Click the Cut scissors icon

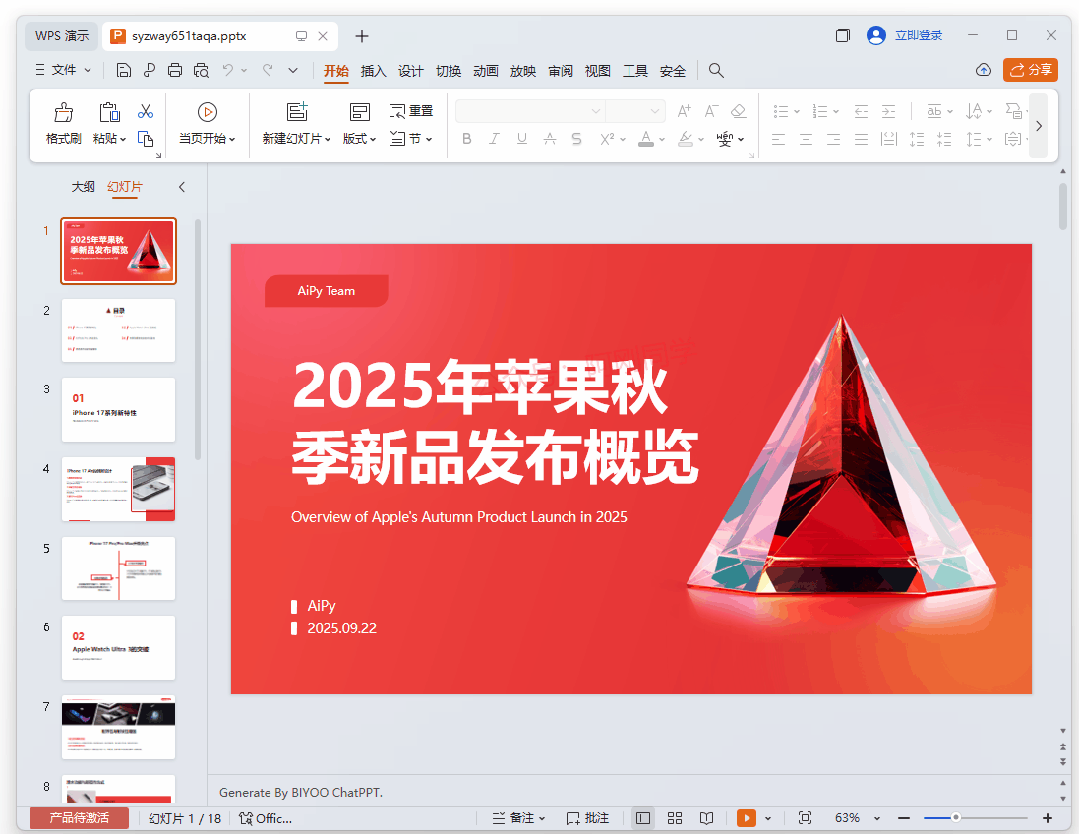pyautogui.click(x=147, y=110)
